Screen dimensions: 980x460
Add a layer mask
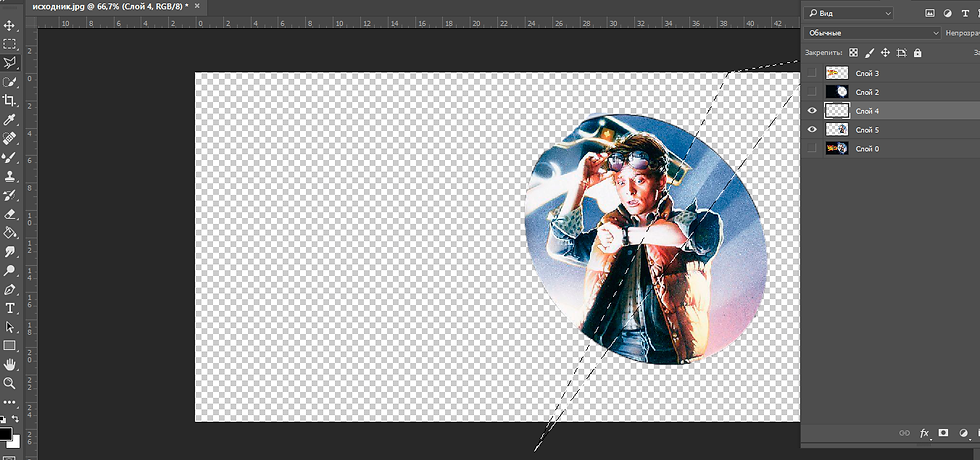pyautogui.click(x=944, y=432)
